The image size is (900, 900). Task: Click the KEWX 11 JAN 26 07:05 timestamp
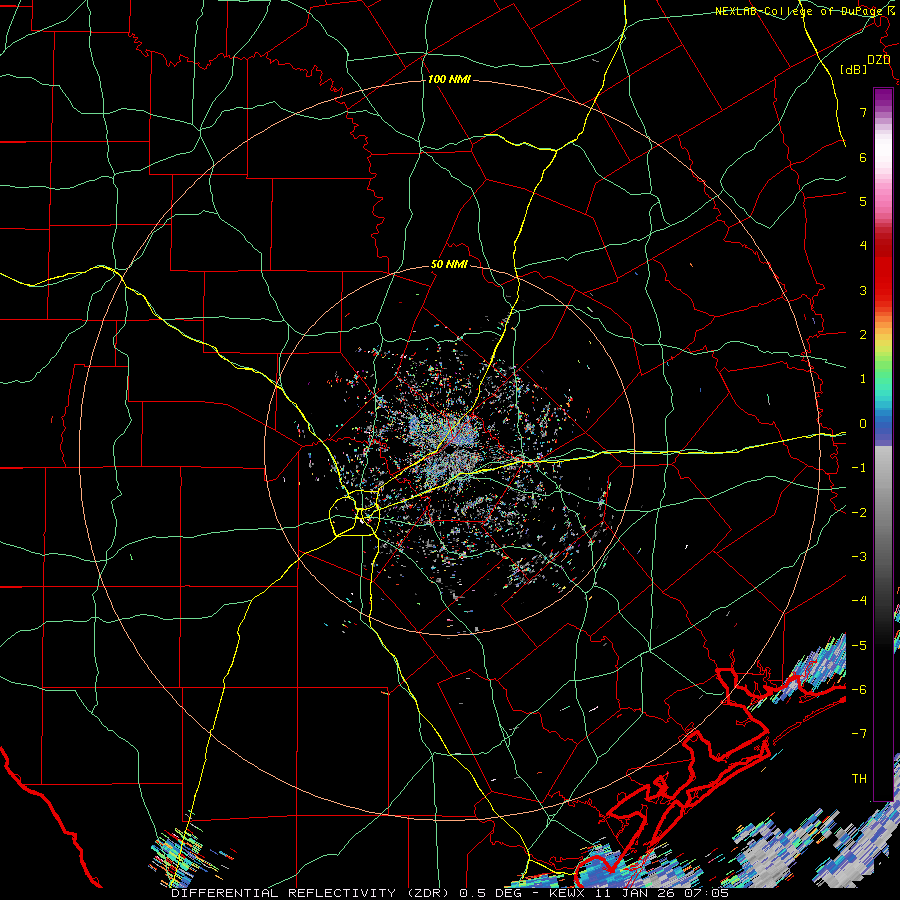638,893
